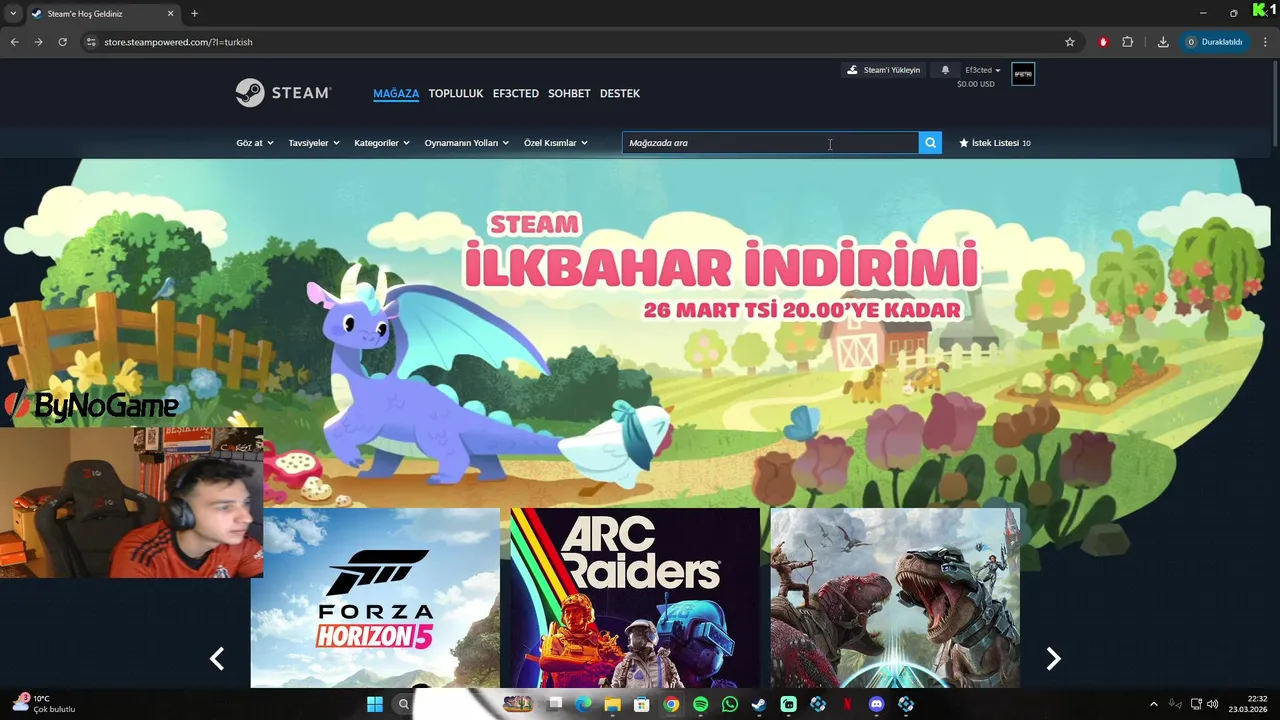1280x720 pixels.
Task: Click the forward navigation arrow
Action: click(38, 42)
